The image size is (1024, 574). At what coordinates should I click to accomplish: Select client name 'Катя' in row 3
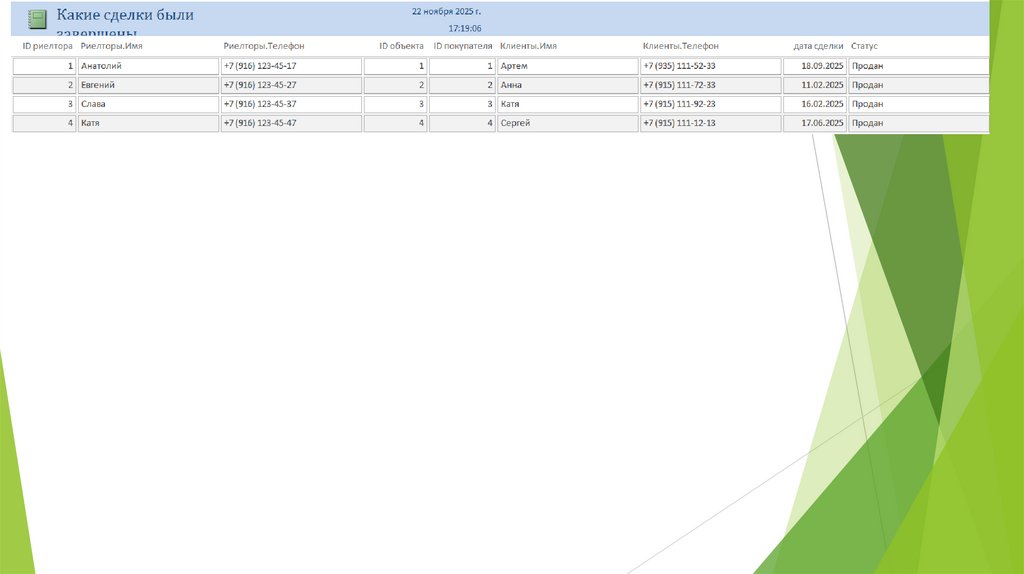(x=568, y=104)
